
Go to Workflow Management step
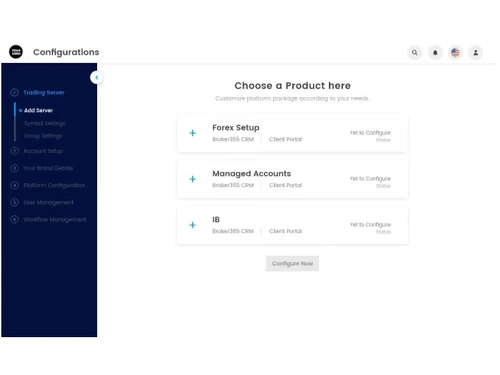(55, 220)
